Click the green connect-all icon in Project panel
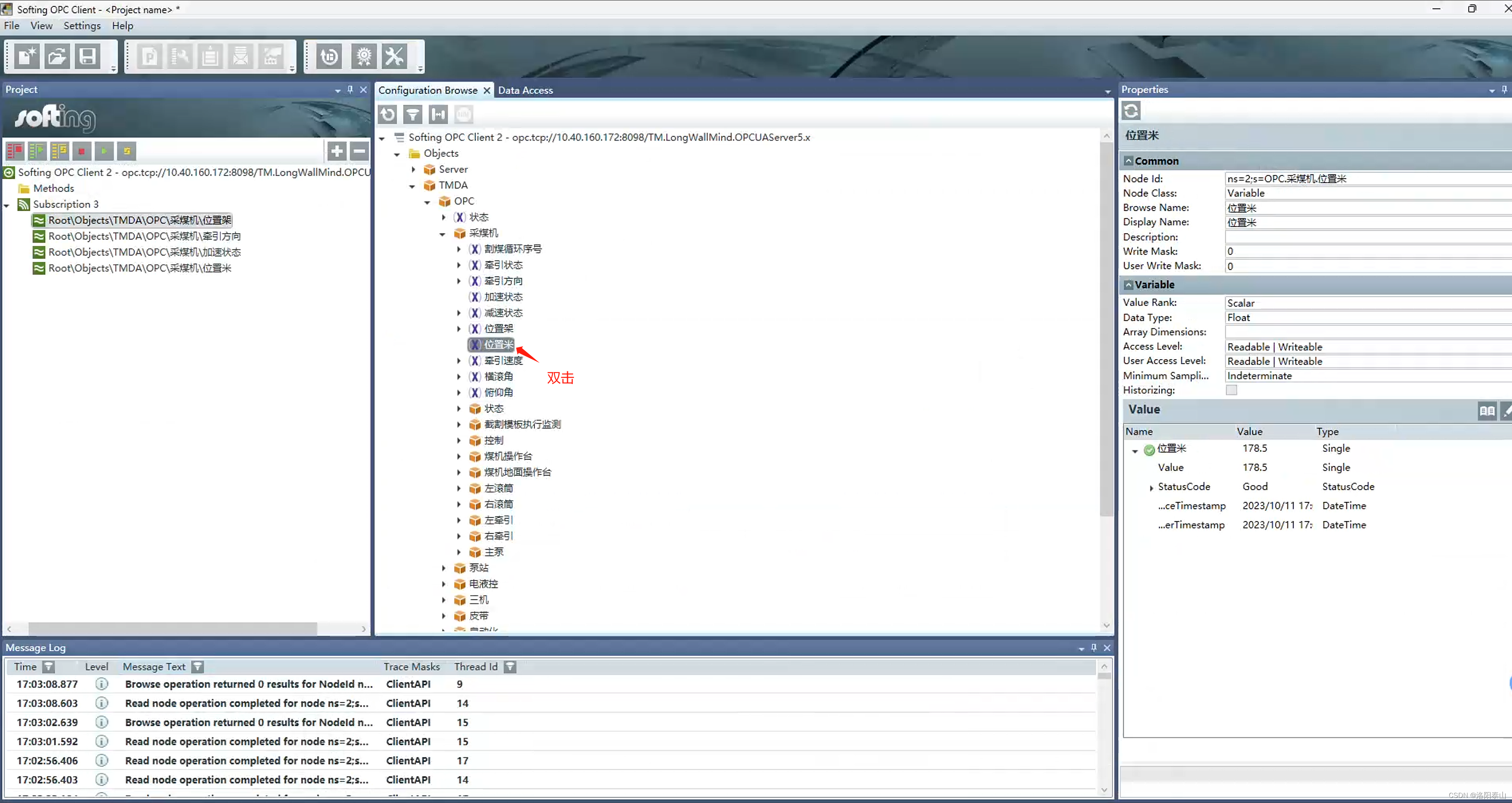 [x=37, y=151]
